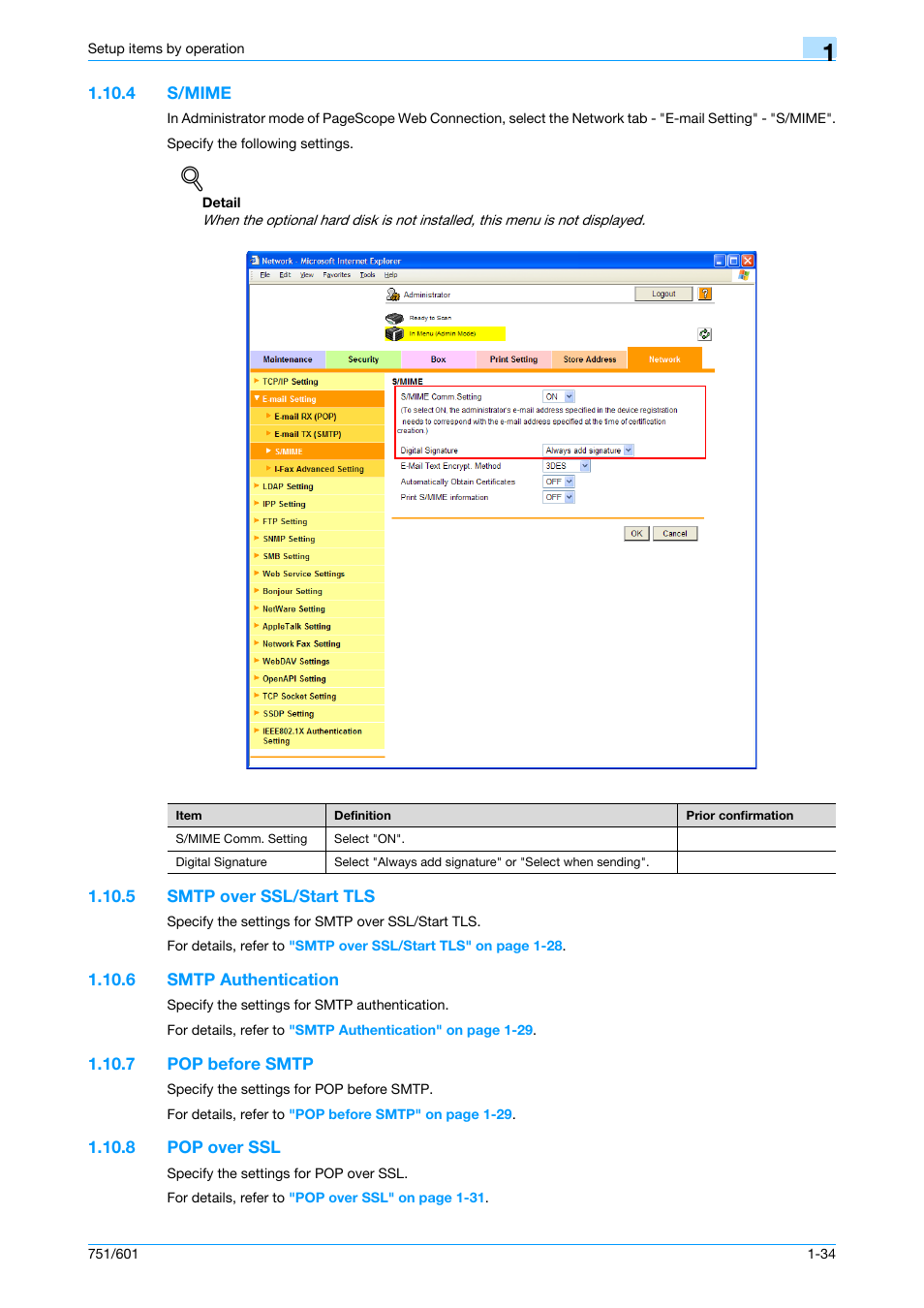Switch to the Security tab
This screenshot has width=924, height=1308.
[x=363, y=359]
